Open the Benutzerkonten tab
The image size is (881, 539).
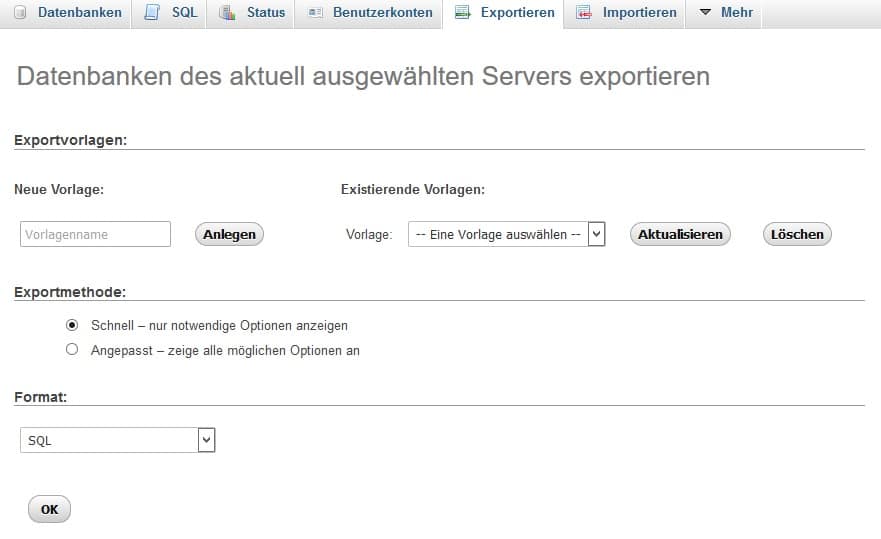click(x=384, y=13)
